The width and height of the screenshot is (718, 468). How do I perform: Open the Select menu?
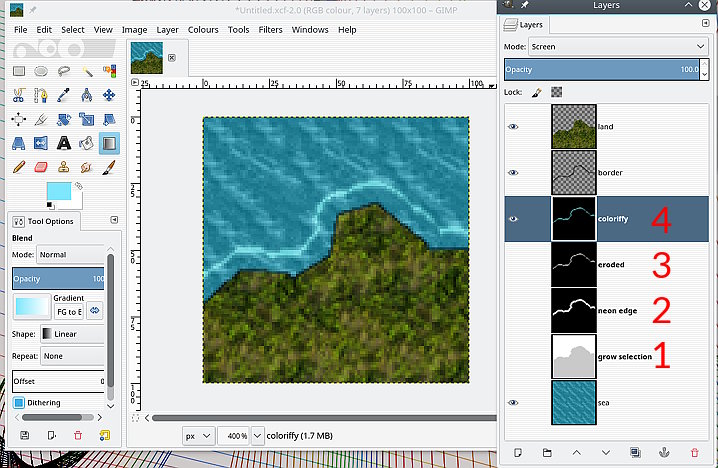73,30
